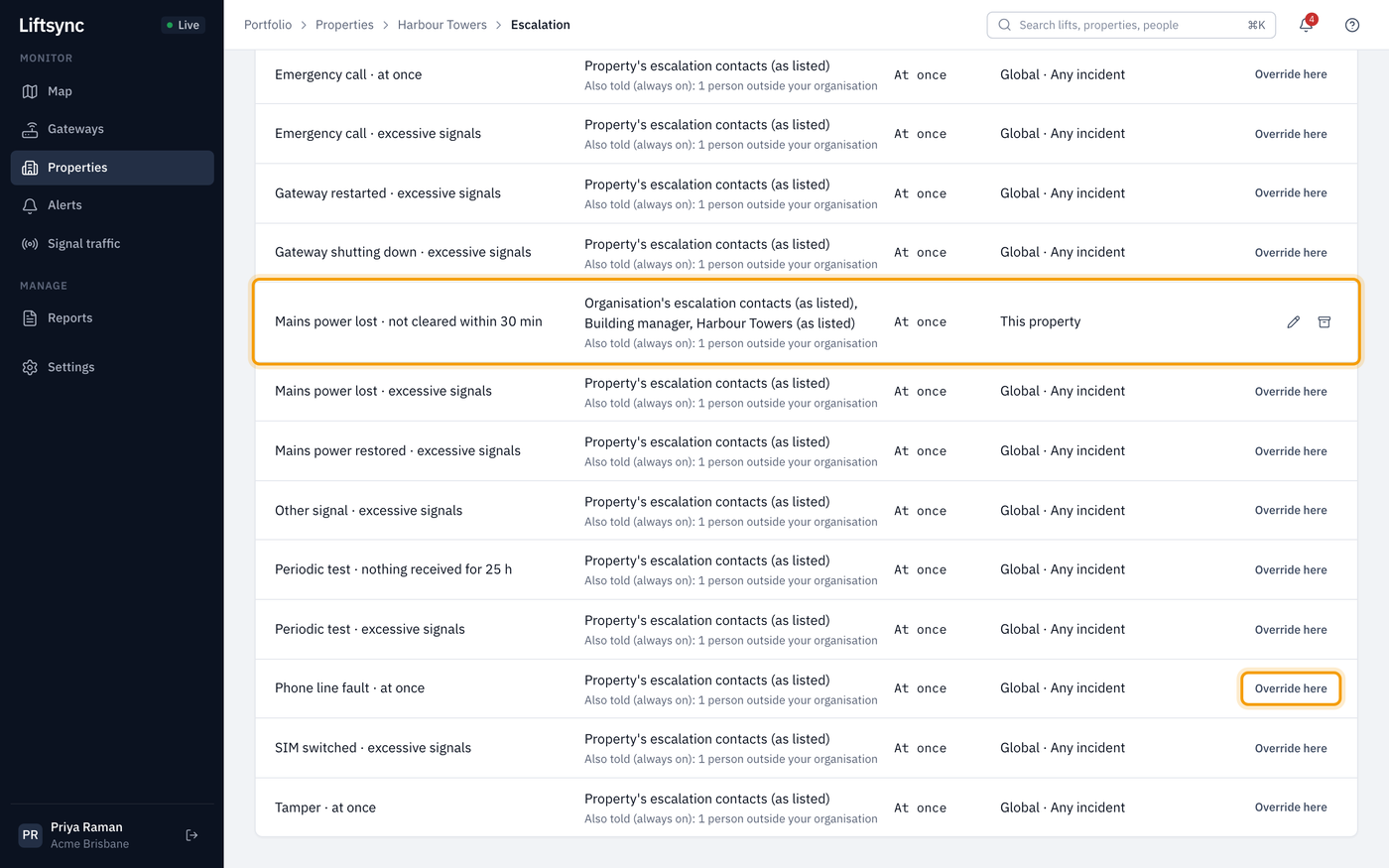This screenshot has height=868, width=1389.
Task: Focus the search lifts, properties, people field
Action: coord(1131,25)
